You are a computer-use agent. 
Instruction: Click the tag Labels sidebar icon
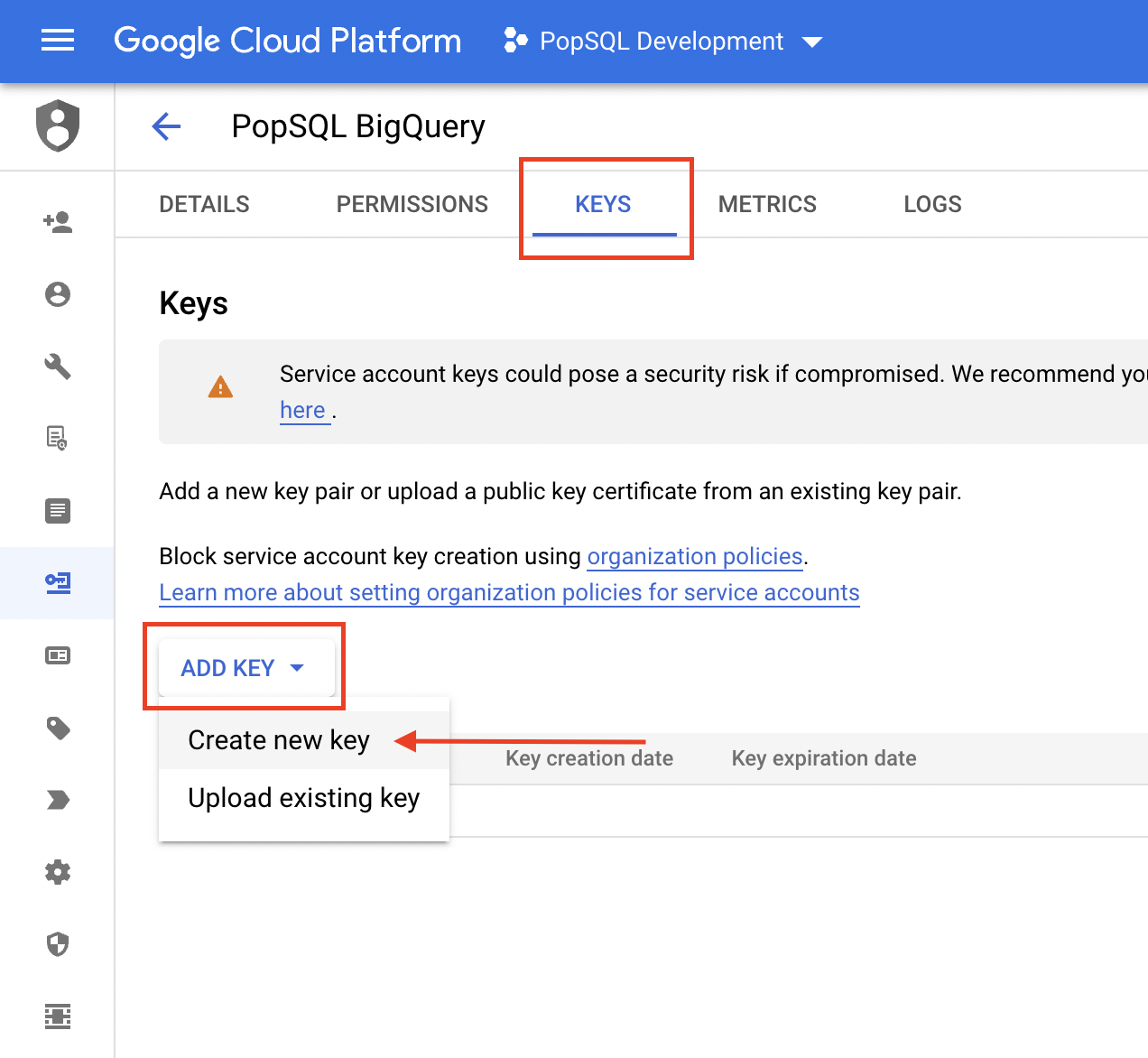[x=58, y=728]
